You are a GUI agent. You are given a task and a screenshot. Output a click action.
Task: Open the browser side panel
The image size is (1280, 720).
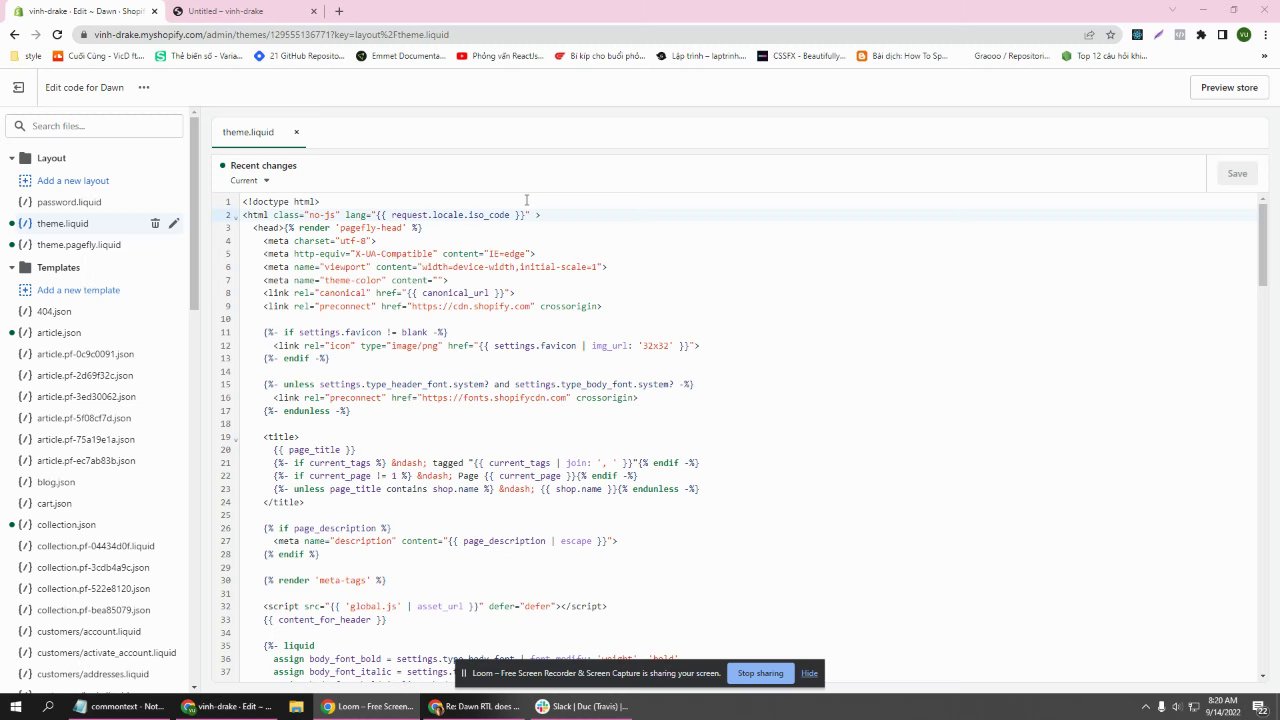(x=1222, y=34)
